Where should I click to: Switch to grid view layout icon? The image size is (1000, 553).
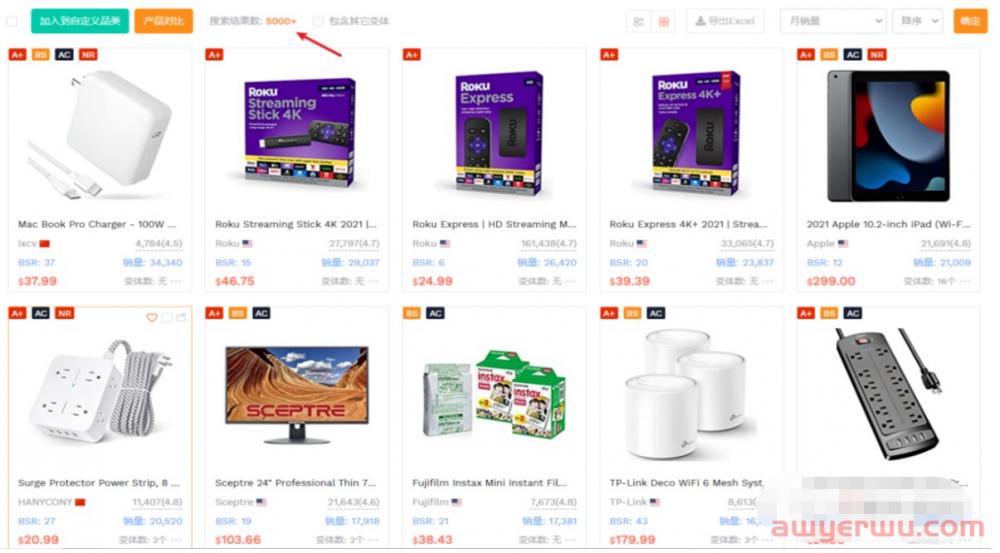point(663,22)
